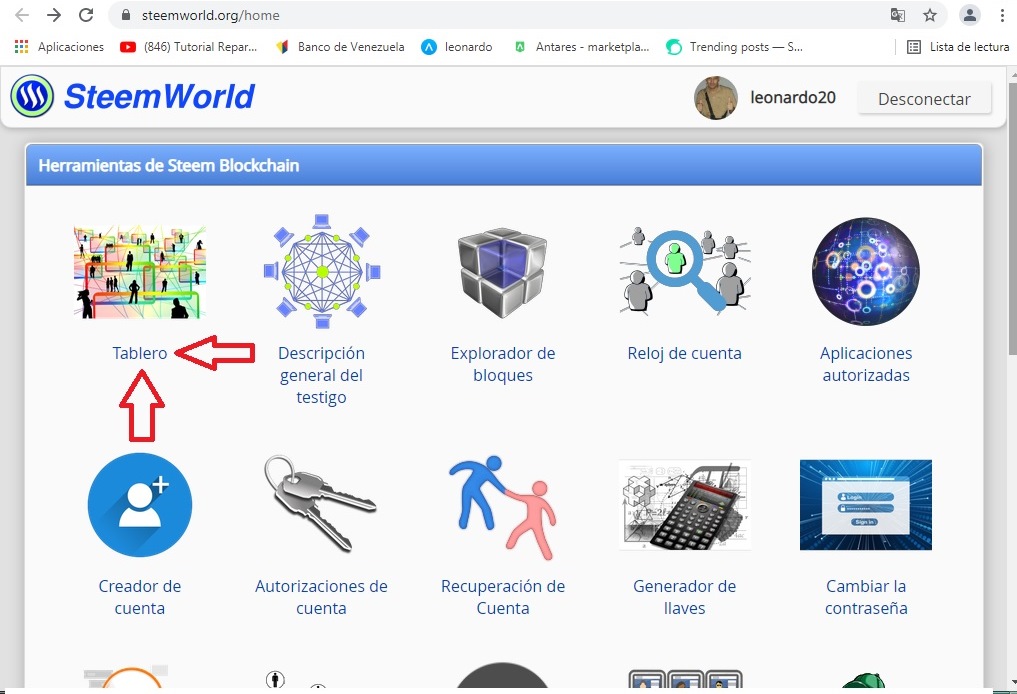Open account recovery helping figures icon
The height and width of the screenshot is (694, 1017).
[x=503, y=506]
